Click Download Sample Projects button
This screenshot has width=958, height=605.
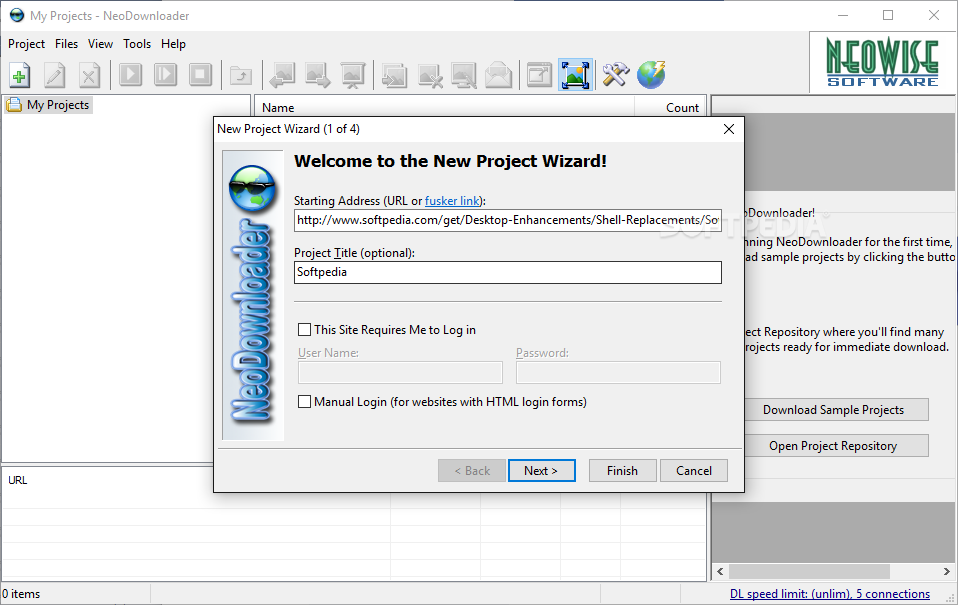[836, 410]
